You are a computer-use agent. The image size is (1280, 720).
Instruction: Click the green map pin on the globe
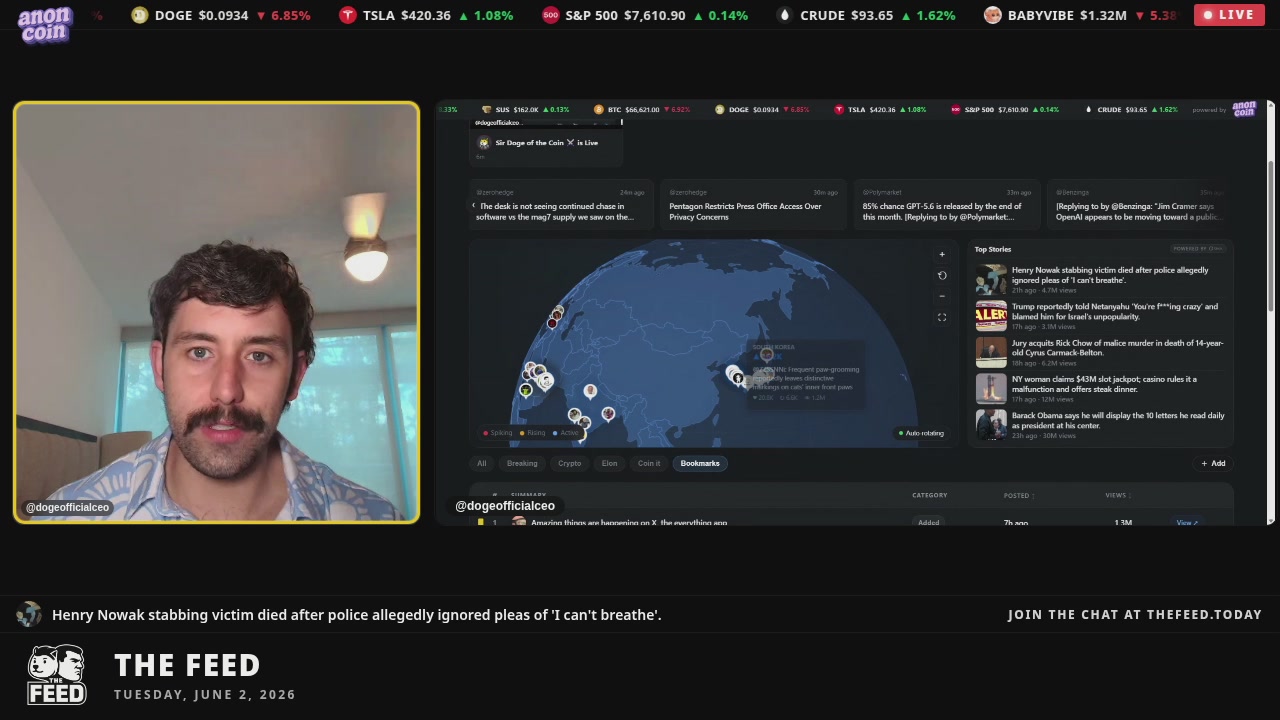tap(526, 391)
